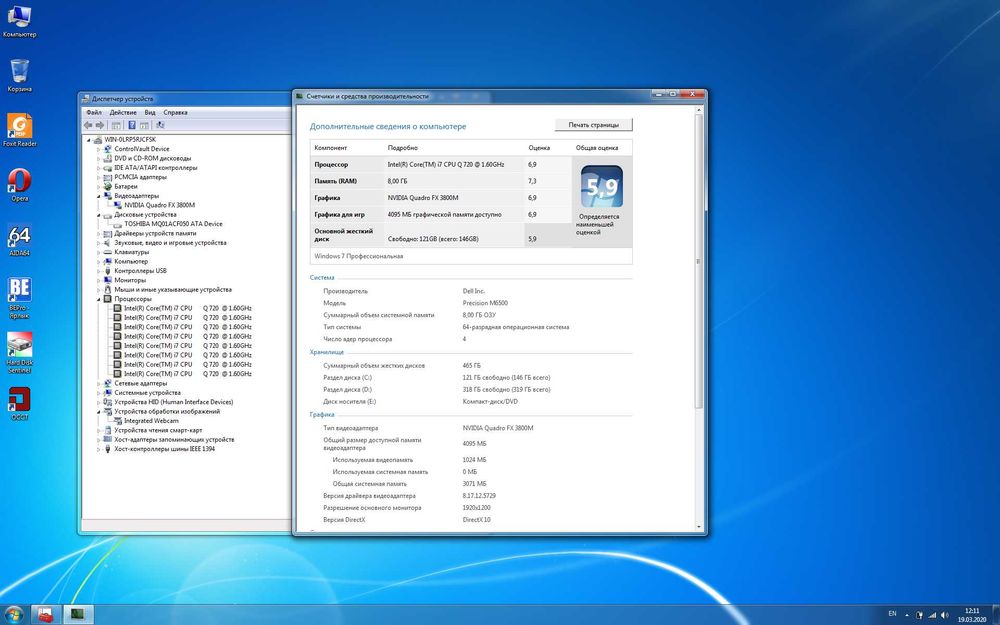Toggle the console tree icon left of Help
Image resolution: width=1000 pixels, height=625 pixels.
116,125
